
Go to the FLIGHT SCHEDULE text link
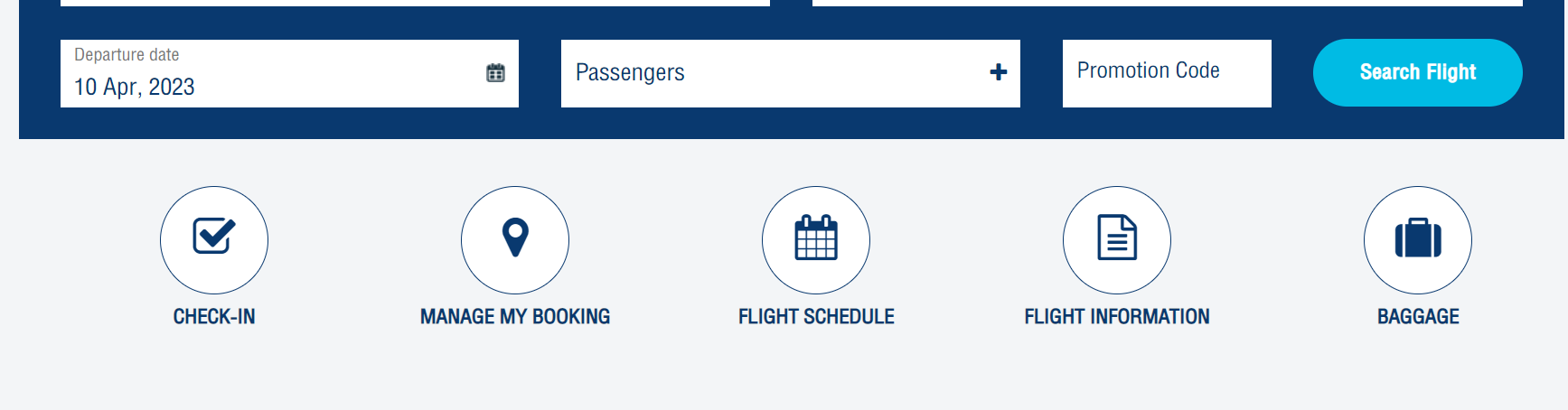pyautogui.click(x=816, y=316)
